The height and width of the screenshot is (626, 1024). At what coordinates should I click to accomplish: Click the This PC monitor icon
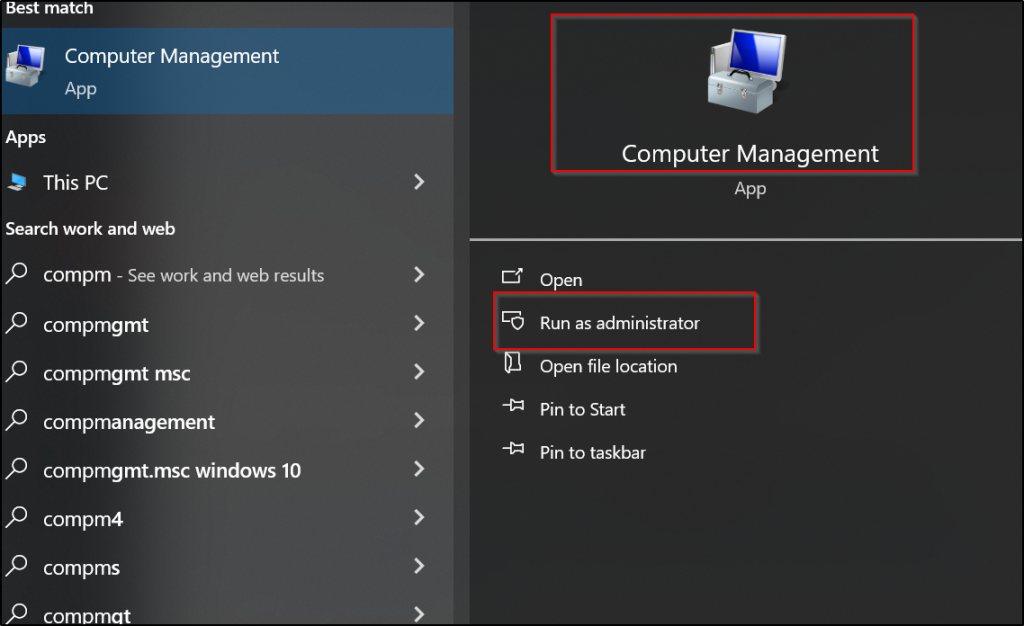point(21,182)
